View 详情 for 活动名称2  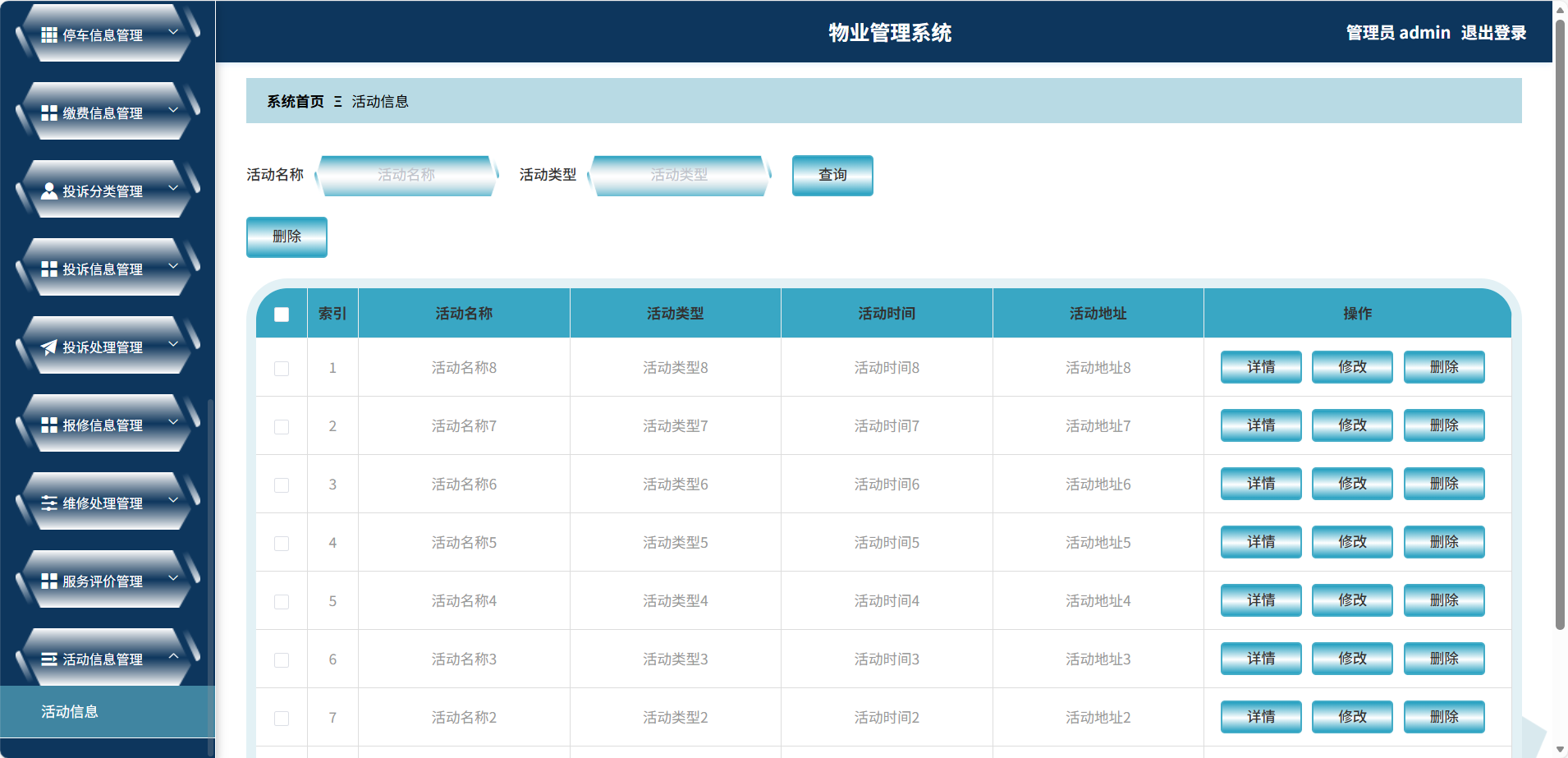click(x=1261, y=717)
